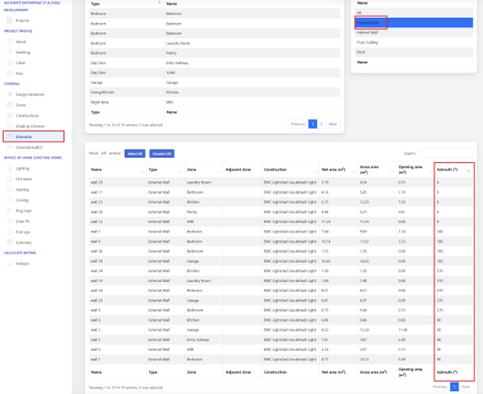Sort elements table by Type column
This screenshot has height=394, width=483.
point(165,170)
